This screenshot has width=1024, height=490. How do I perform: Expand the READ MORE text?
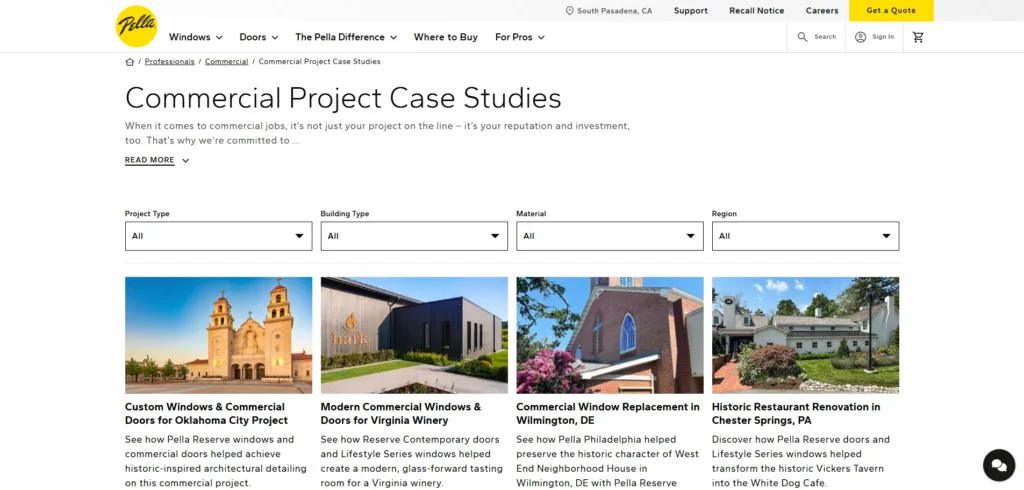coord(156,160)
